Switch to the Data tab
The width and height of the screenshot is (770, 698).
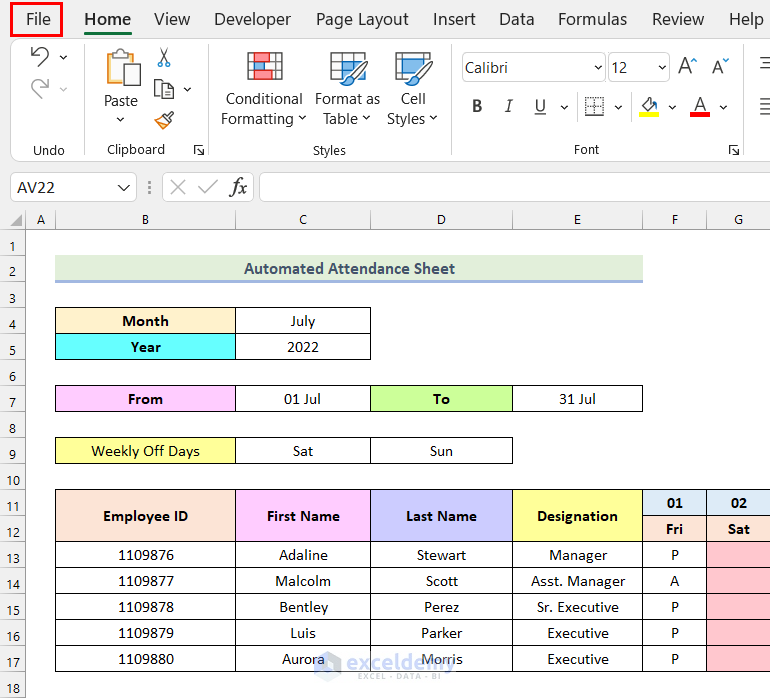point(517,20)
